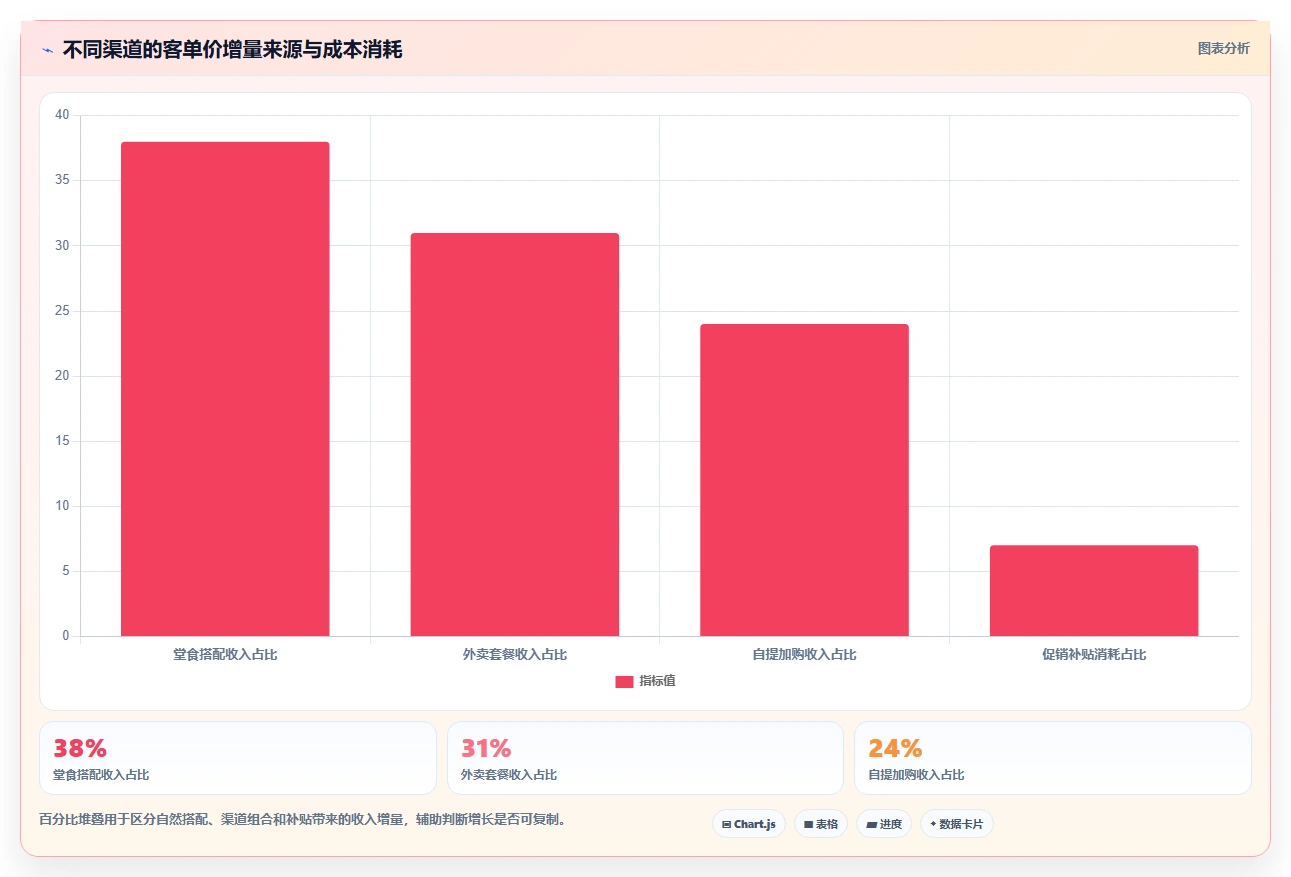Click the 自提加购收入占比 x-axis label

pyautogui.click(x=804, y=655)
